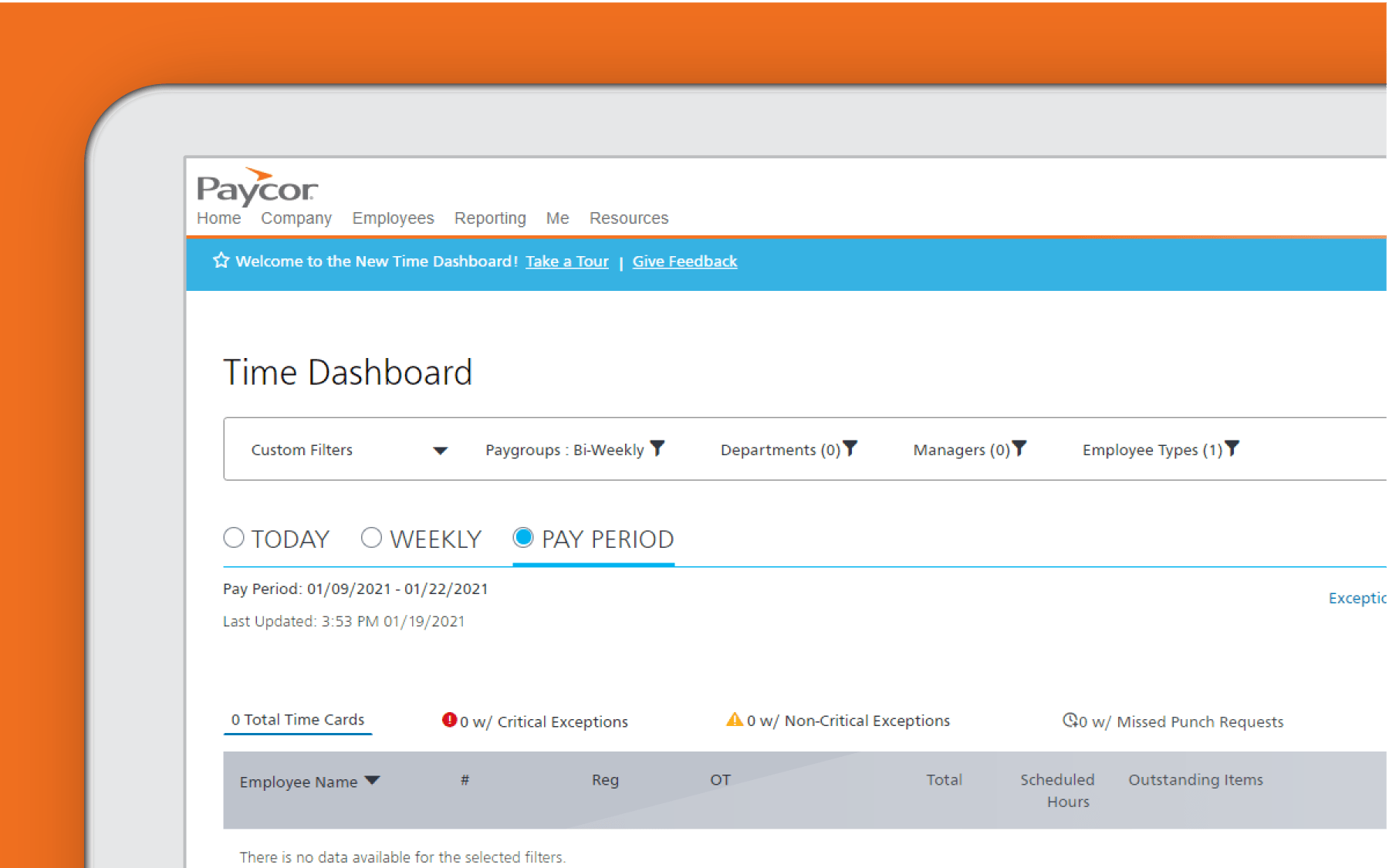The width and height of the screenshot is (1389, 868).
Task: Click the Last Updated timestamp text
Action: (344, 621)
